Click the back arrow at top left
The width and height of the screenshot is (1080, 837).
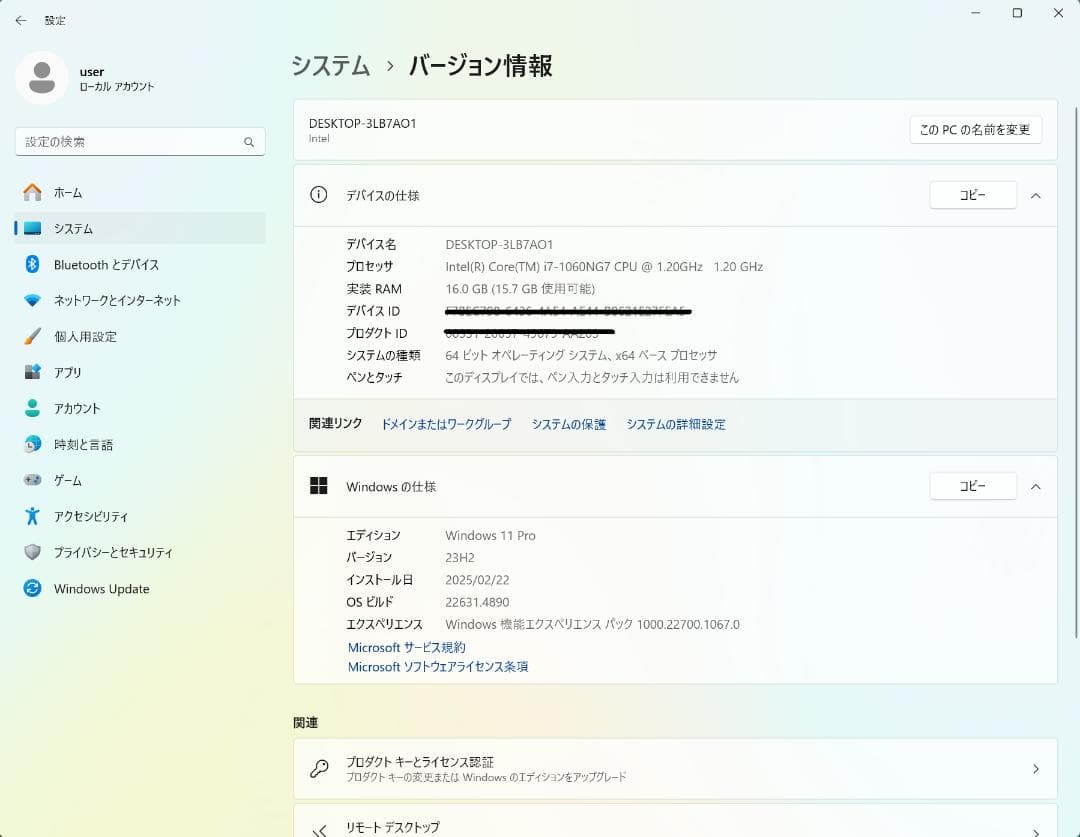20,20
